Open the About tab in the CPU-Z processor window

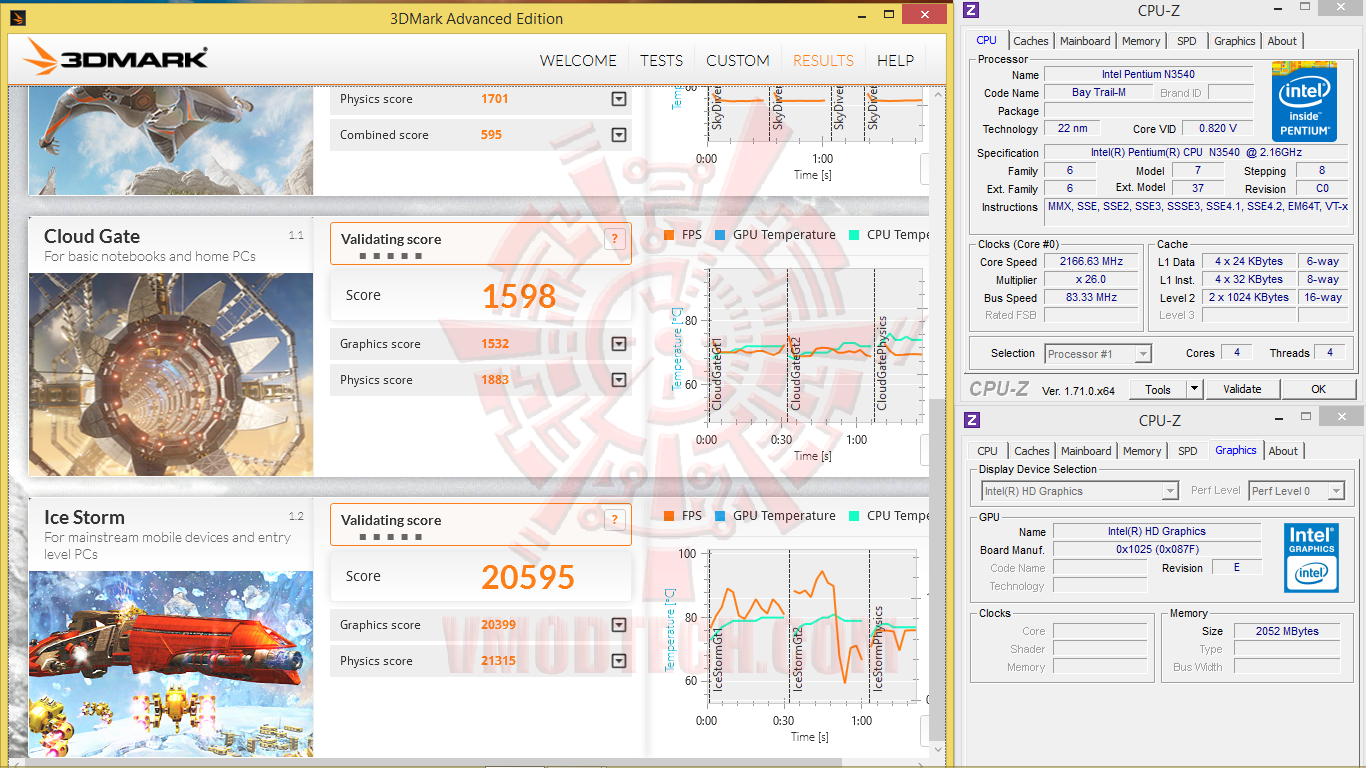tap(1282, 41)
